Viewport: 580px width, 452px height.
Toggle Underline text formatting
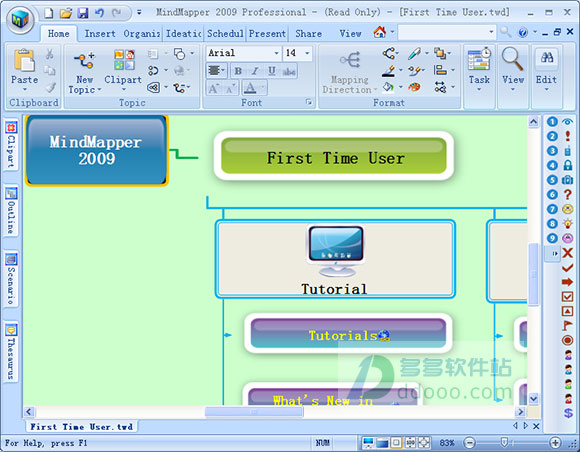click(x=272, y=71)
